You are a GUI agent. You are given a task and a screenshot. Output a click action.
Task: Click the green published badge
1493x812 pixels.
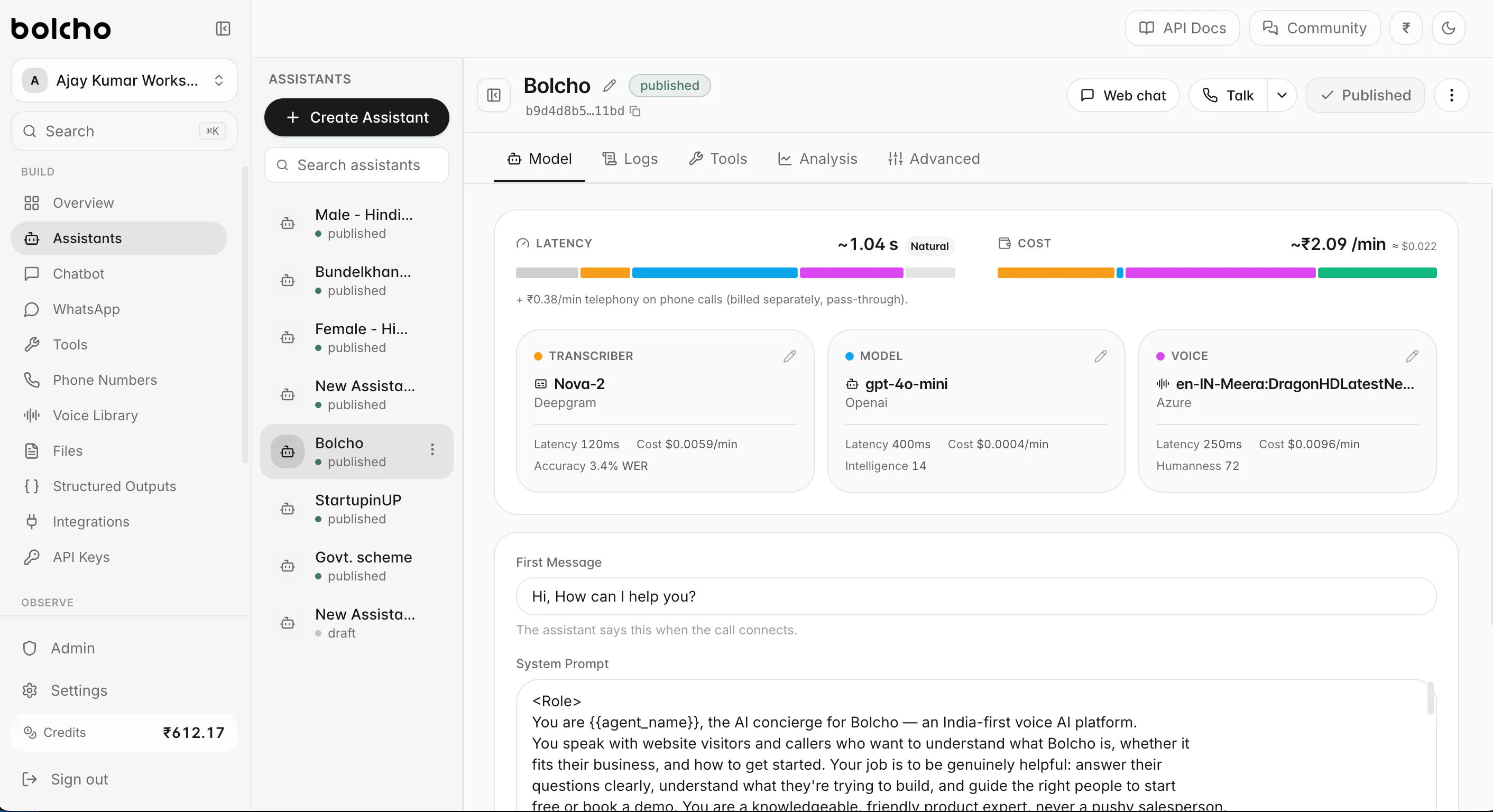click(669, 85)
